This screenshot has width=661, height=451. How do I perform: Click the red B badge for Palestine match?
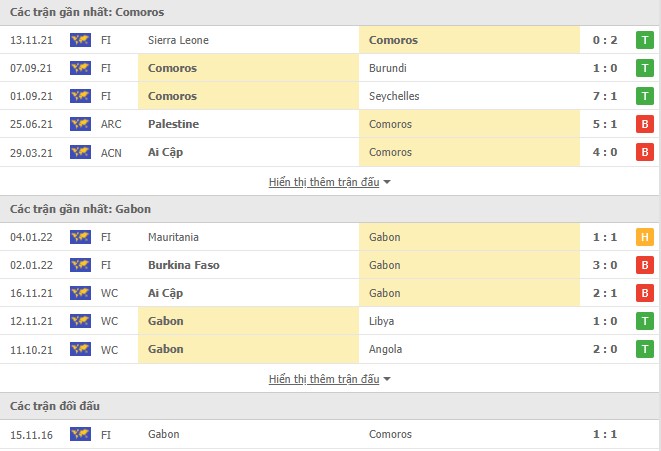tap(646, 125)
